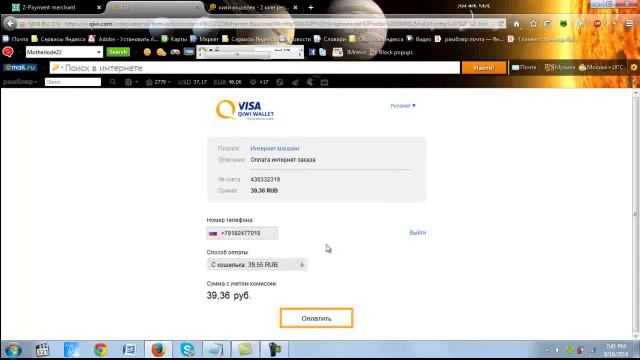
Task: Open the Интернет магазин payee link
Action: [275, 148]
